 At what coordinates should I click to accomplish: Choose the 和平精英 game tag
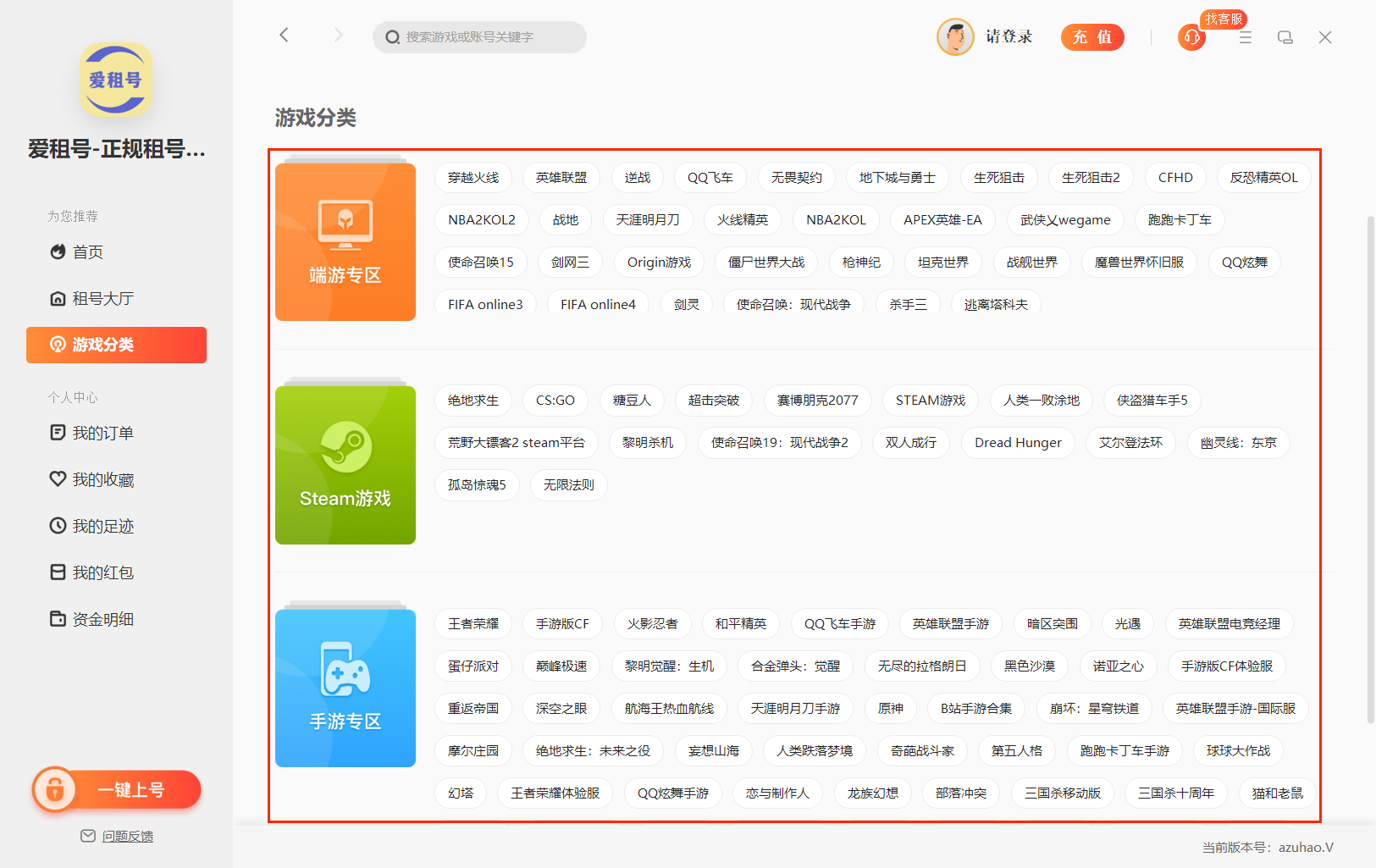tap(741, 624)
